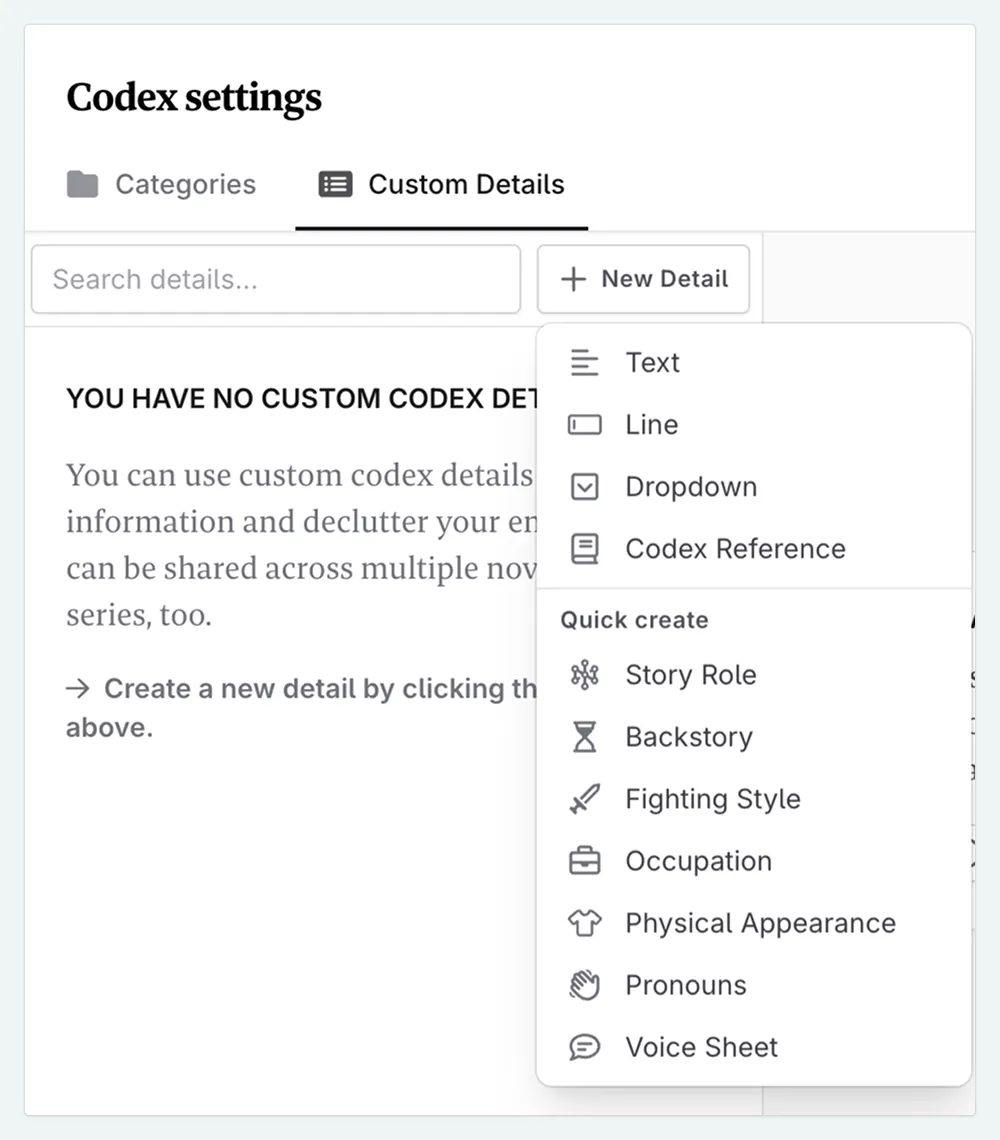Create a Story Role quick detail

690,675
